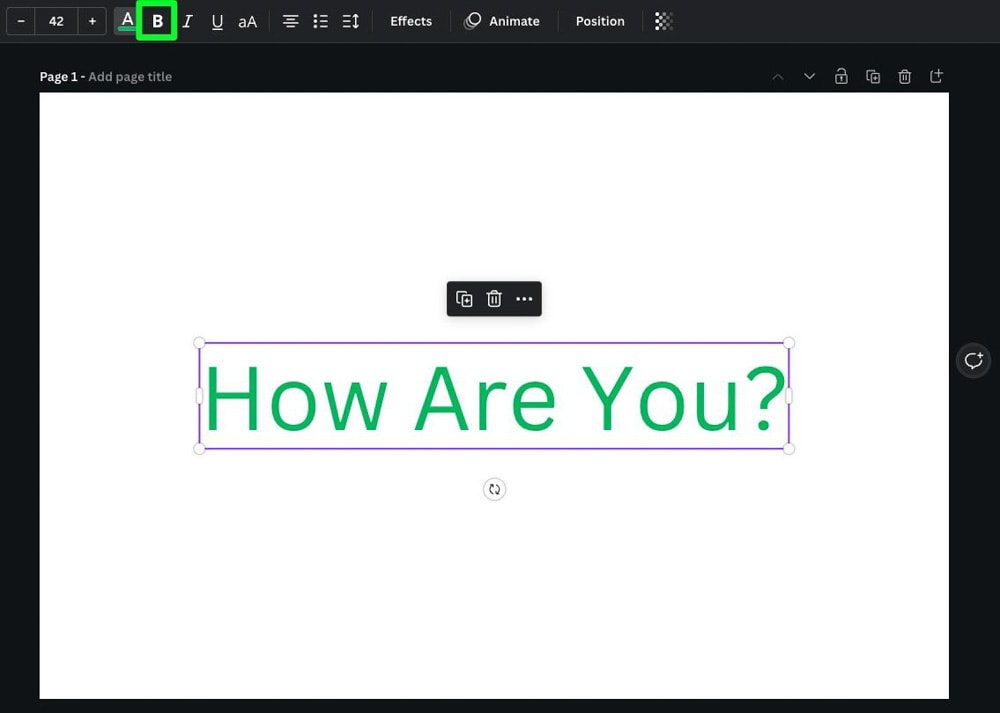This screenshot has width=1000, height=713.
Task: Open the Animate options
Action: coord(502,21)
